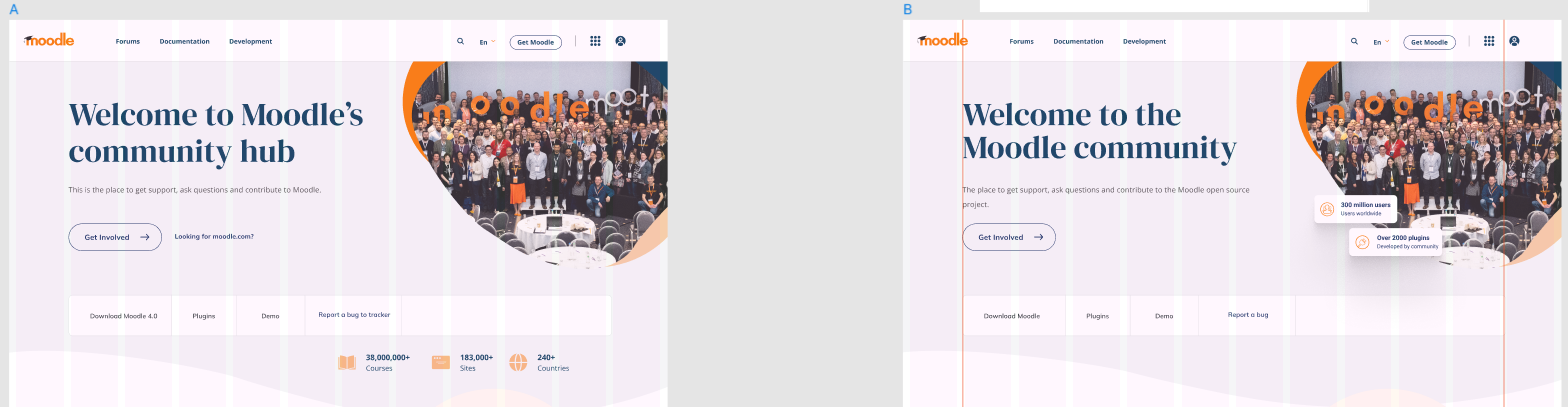Viewport: 1568px width, 407px height.
Task: Click the user profile icon in frame A
Action: tap(621, 41)
